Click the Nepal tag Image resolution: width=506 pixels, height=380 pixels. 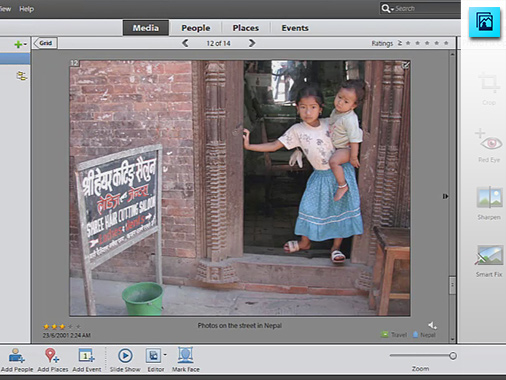[x=424, y=335]
